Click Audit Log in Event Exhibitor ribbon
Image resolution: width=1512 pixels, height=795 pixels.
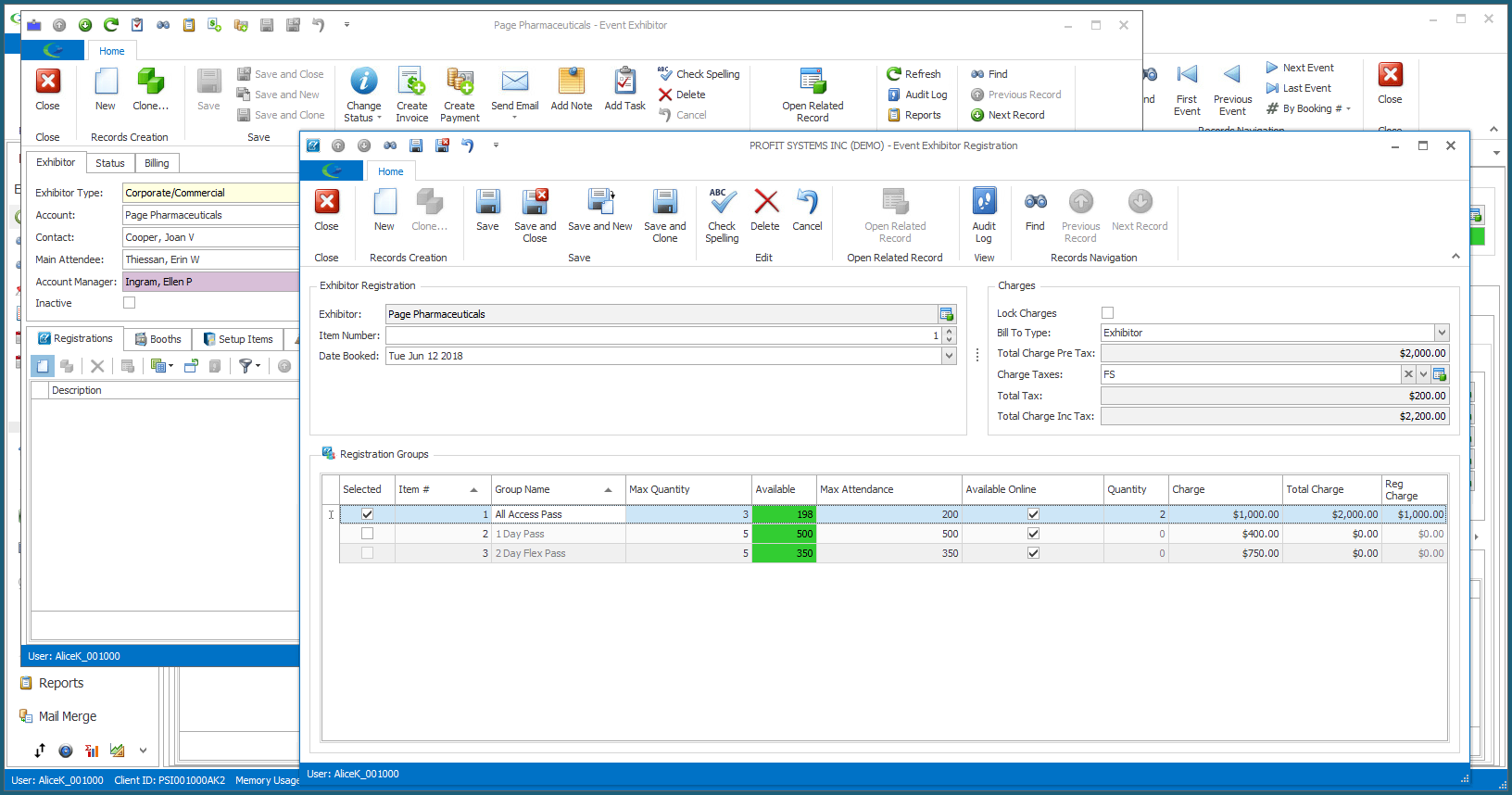click(x=917, y=95)
